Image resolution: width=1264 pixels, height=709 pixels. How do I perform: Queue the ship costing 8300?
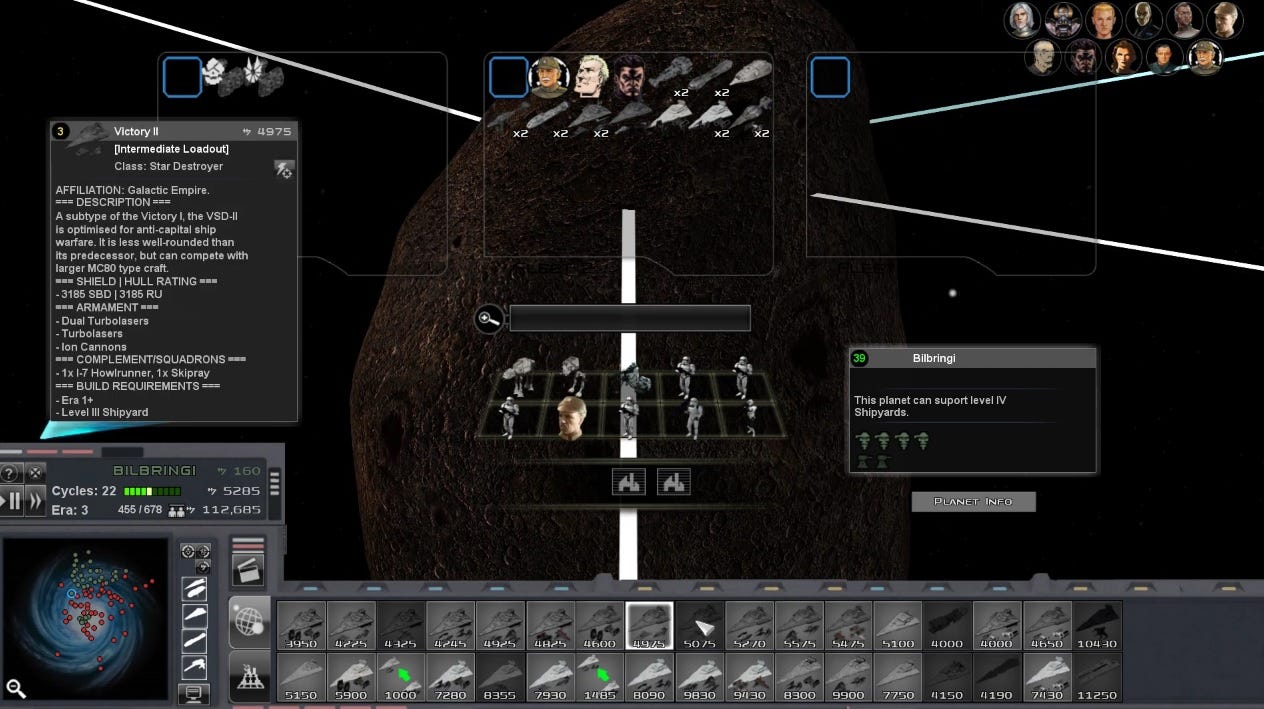click(x=799, y=678)
